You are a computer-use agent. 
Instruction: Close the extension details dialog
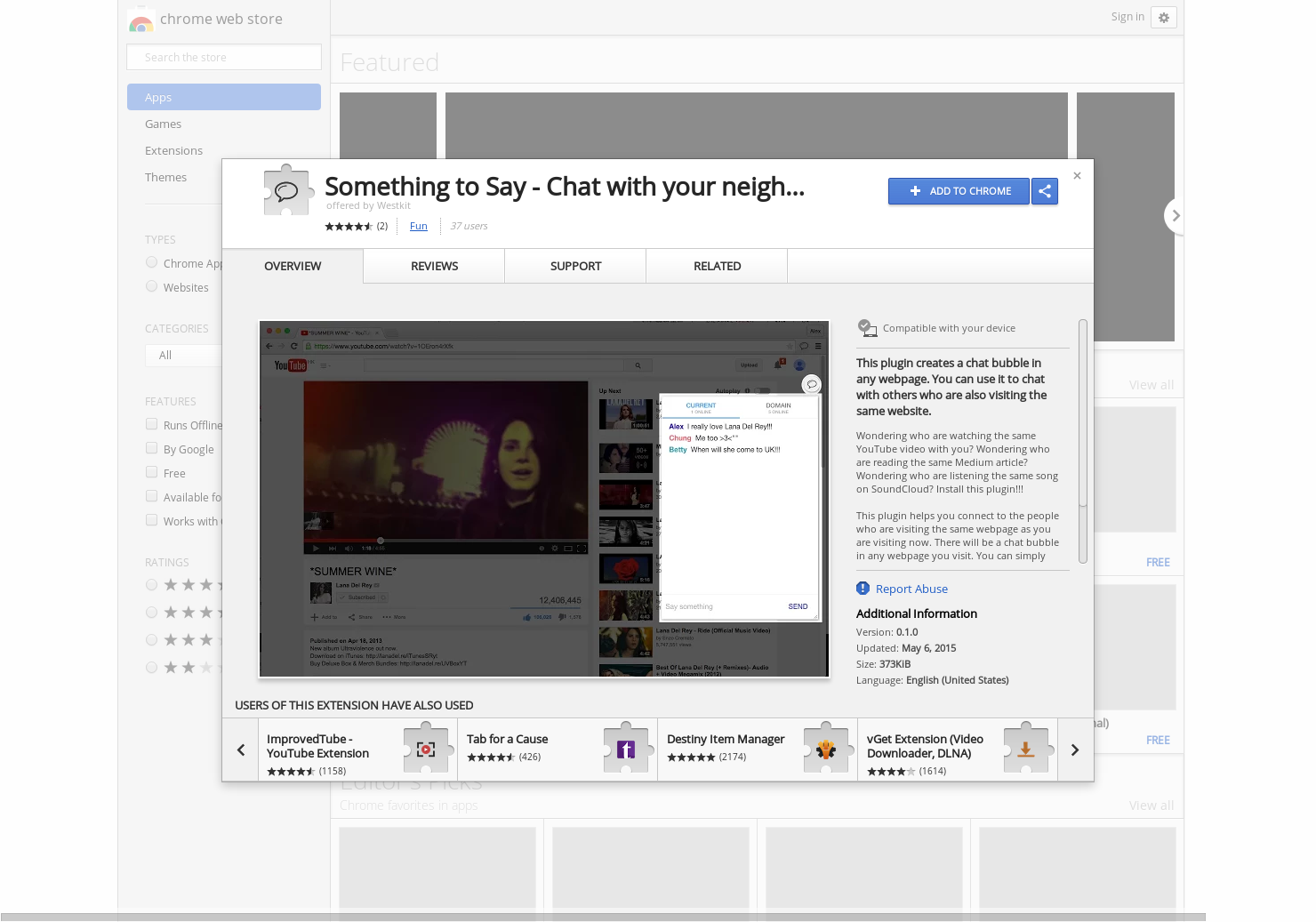tap(1077, 176)
